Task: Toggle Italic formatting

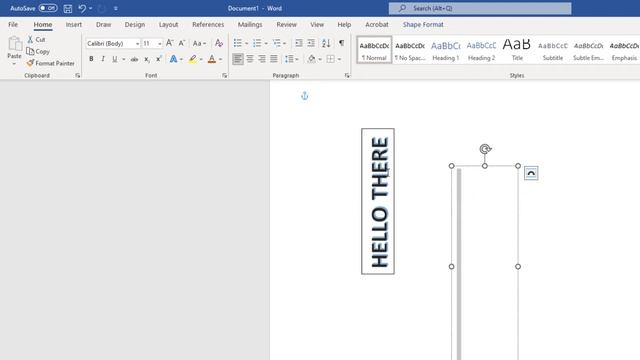Action: tap(103, 59)
